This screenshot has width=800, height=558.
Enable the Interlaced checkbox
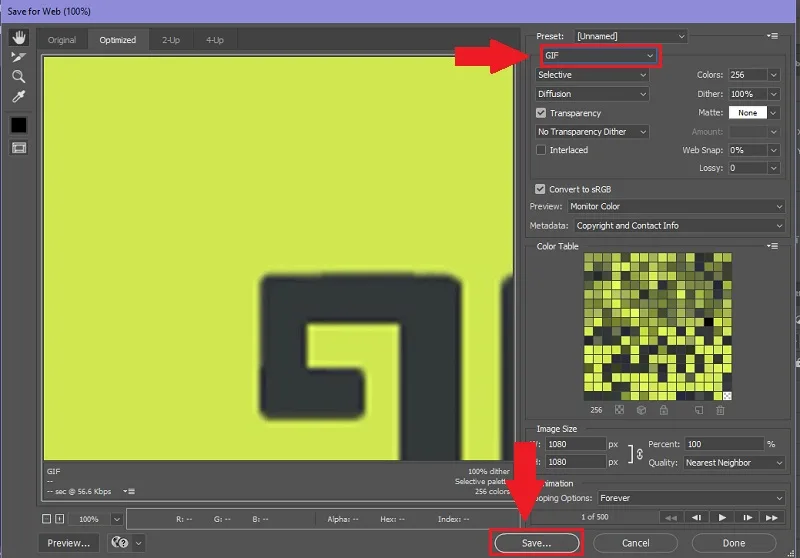pos(541,150)
